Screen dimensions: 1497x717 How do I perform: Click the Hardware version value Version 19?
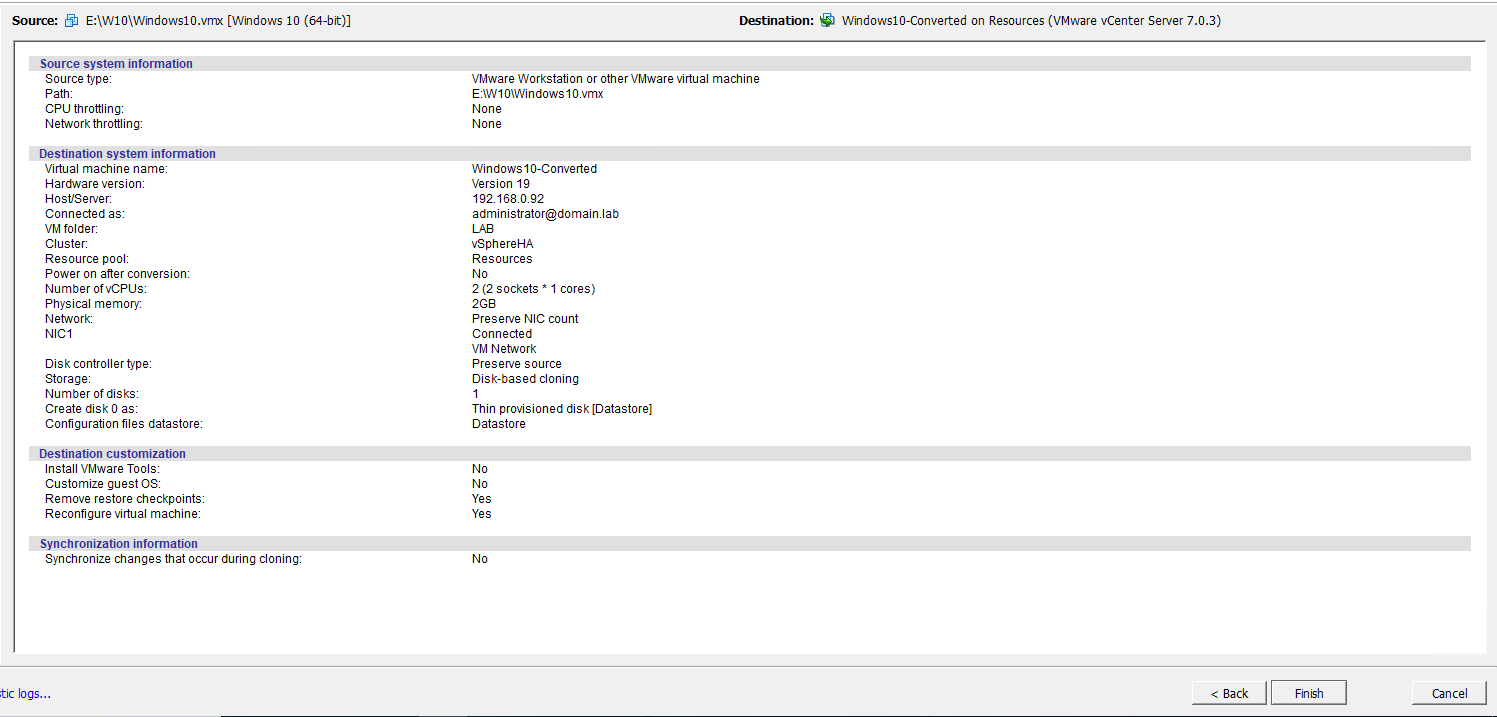pos(501,184)
